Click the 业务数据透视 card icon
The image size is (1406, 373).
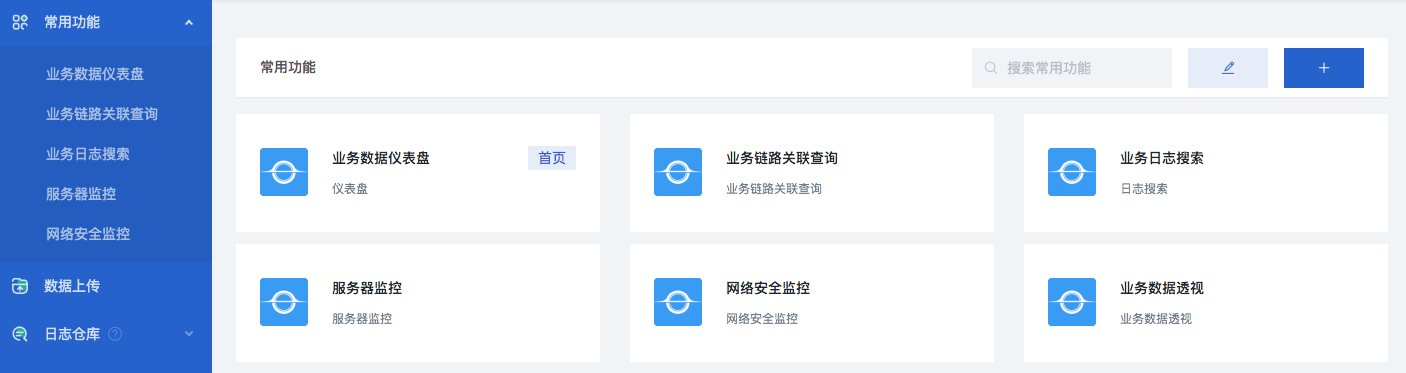[x=1072, y=302]
